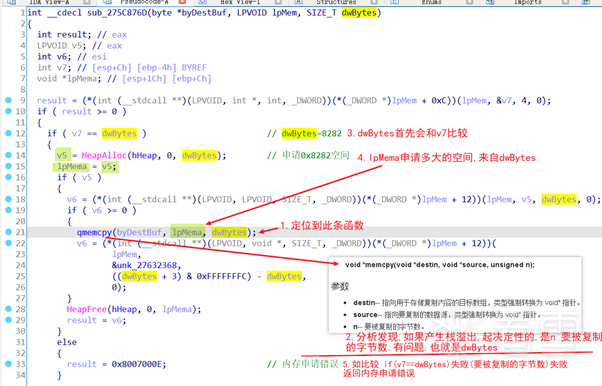Viewport: 602px width, 386px height.
Task: Click the 0xC offset on line 9
Action: pyautogui.click(x=439, y=101)
